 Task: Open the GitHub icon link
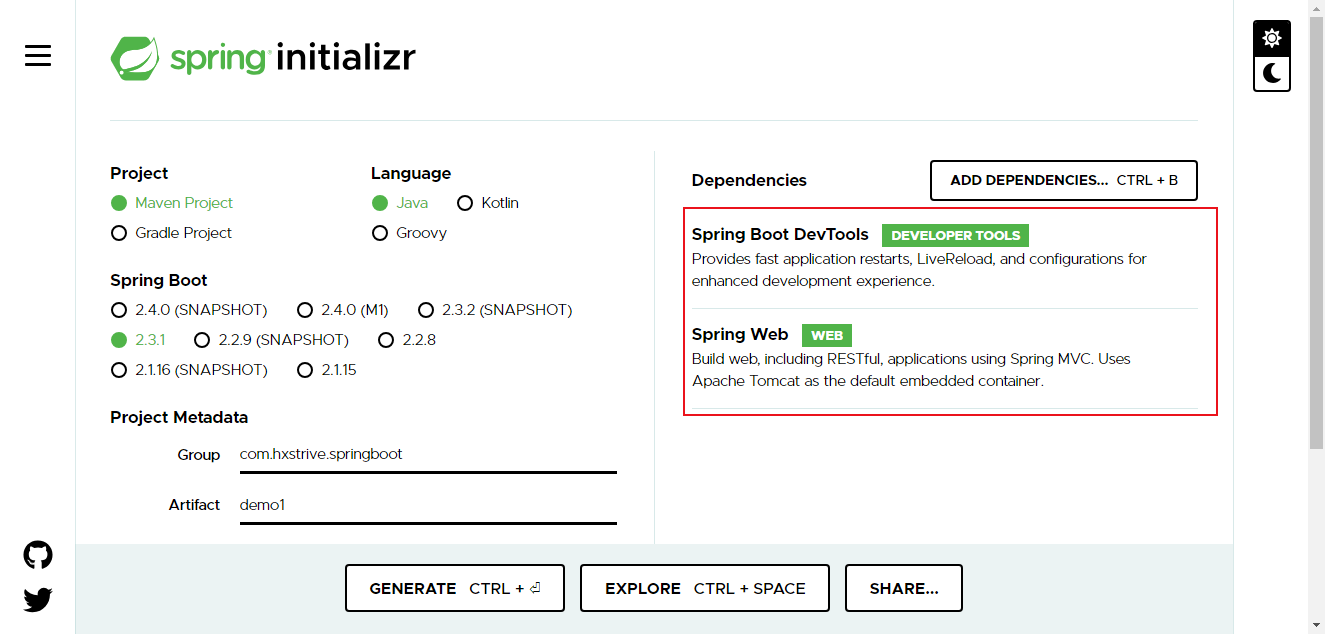coord(38,555)
